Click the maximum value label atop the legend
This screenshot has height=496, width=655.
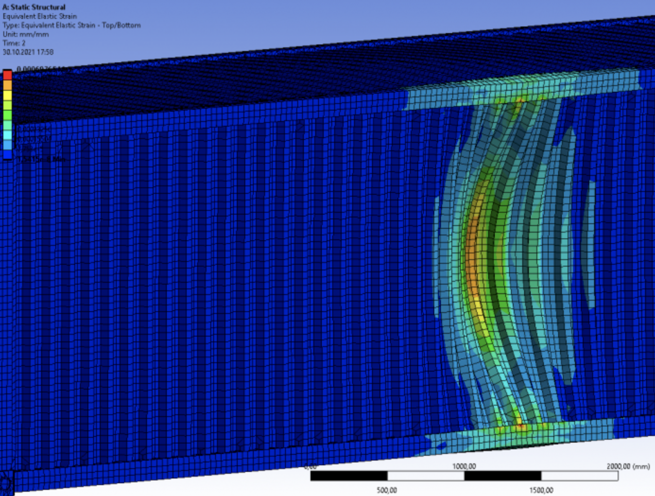pos(40,69)
